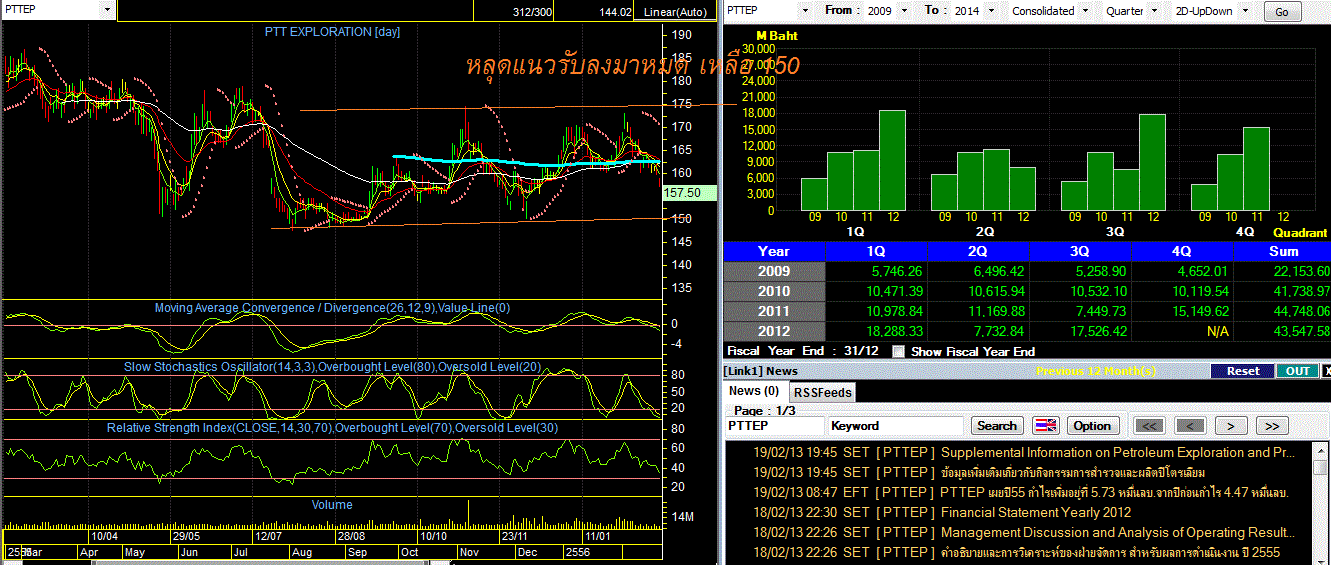Click the Moving Average Convergence / Divergence title

point(332,308)
